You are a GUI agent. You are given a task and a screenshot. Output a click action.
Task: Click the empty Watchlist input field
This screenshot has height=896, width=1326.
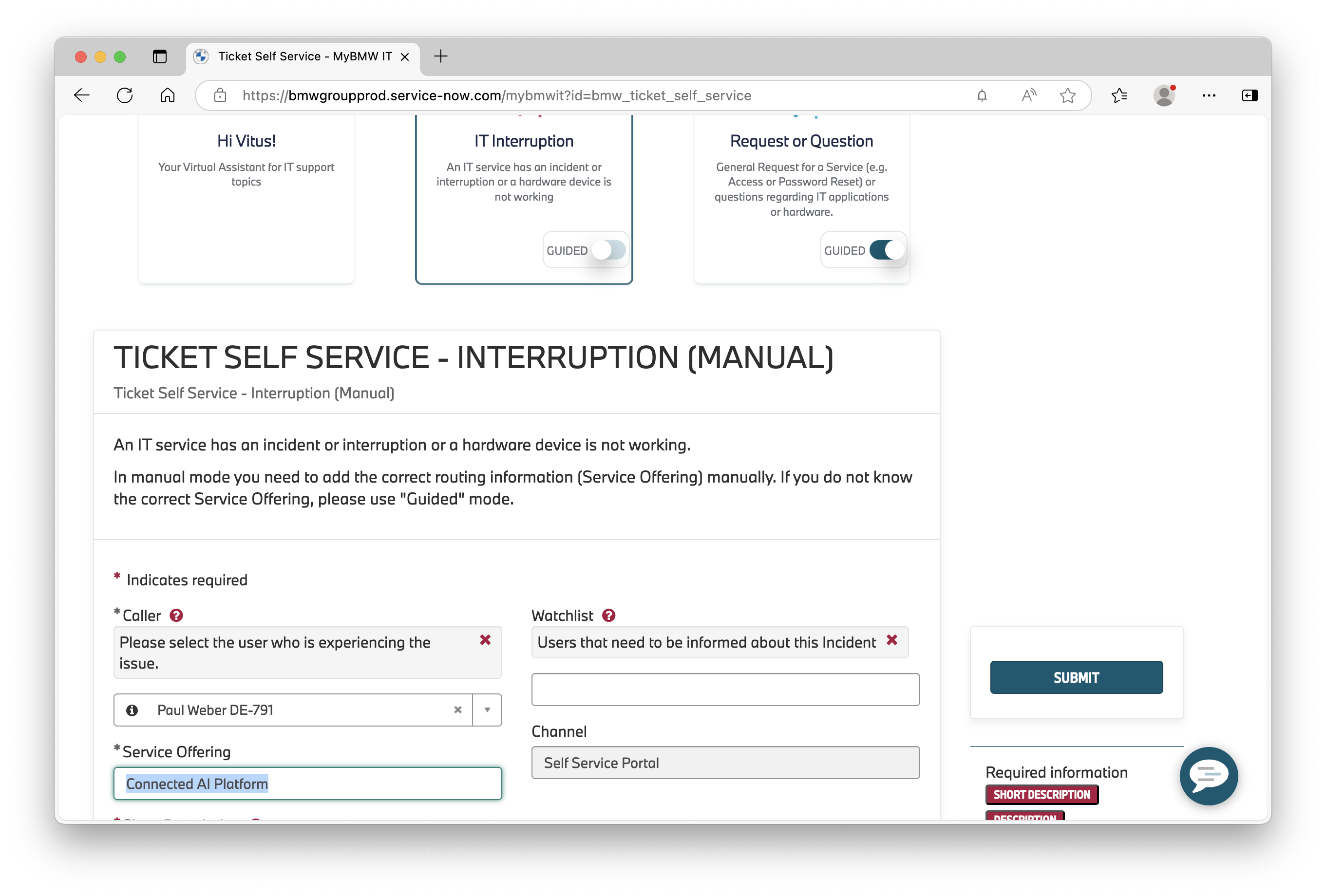[x=725, y=690]
